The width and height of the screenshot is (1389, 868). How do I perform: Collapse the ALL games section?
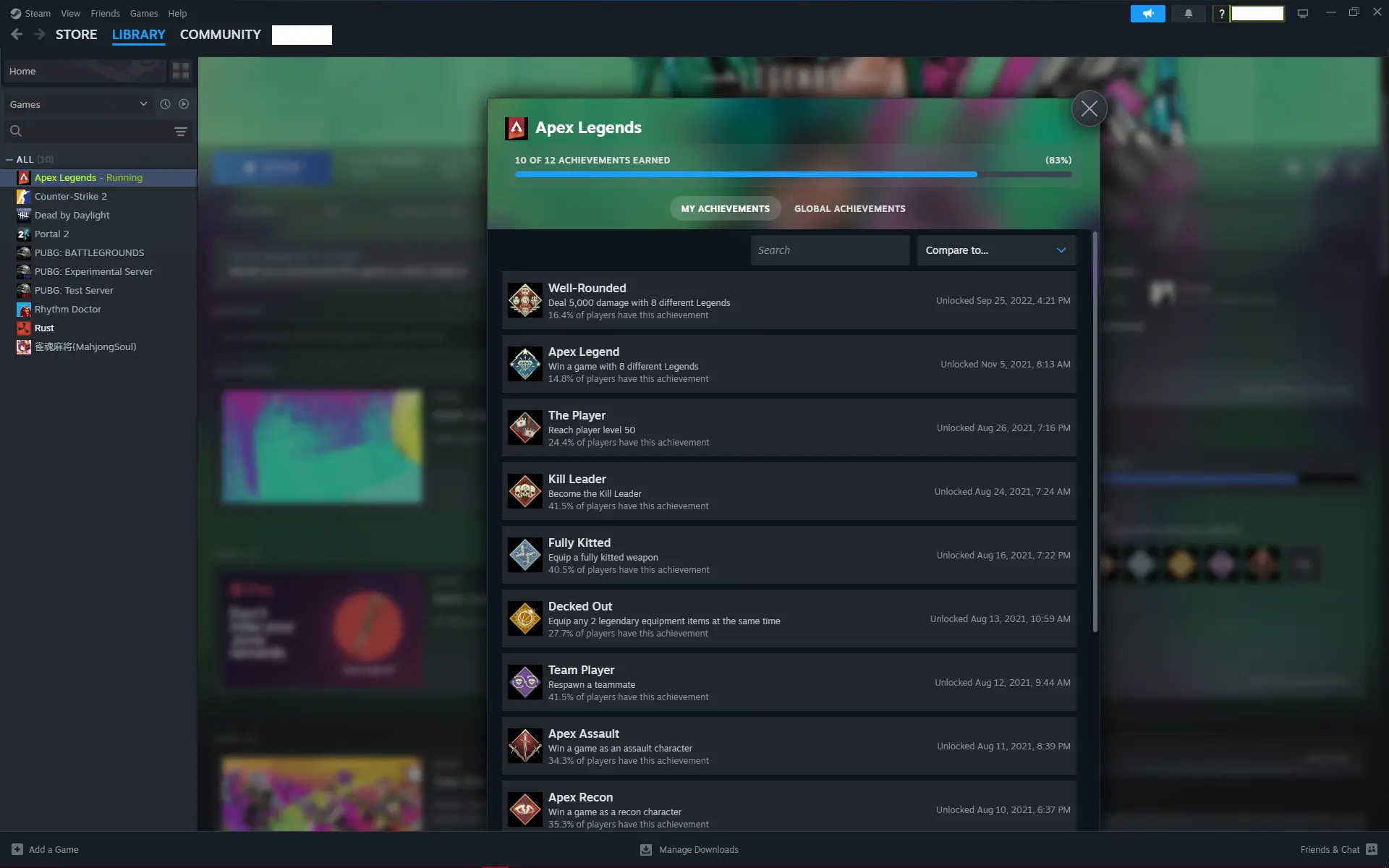tap(9, 159)
